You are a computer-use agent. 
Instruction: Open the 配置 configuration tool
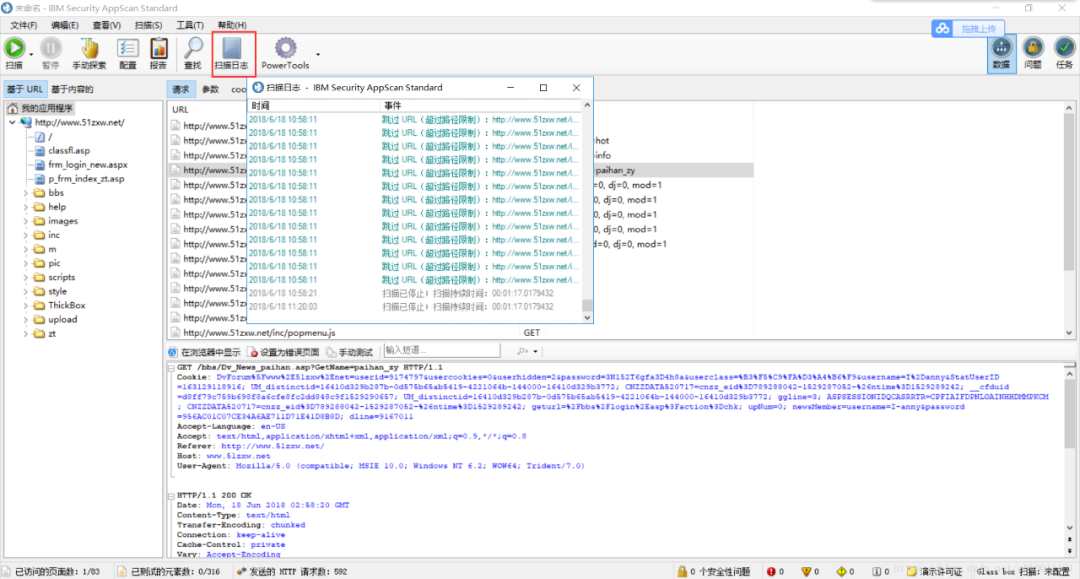click(127, 54)
